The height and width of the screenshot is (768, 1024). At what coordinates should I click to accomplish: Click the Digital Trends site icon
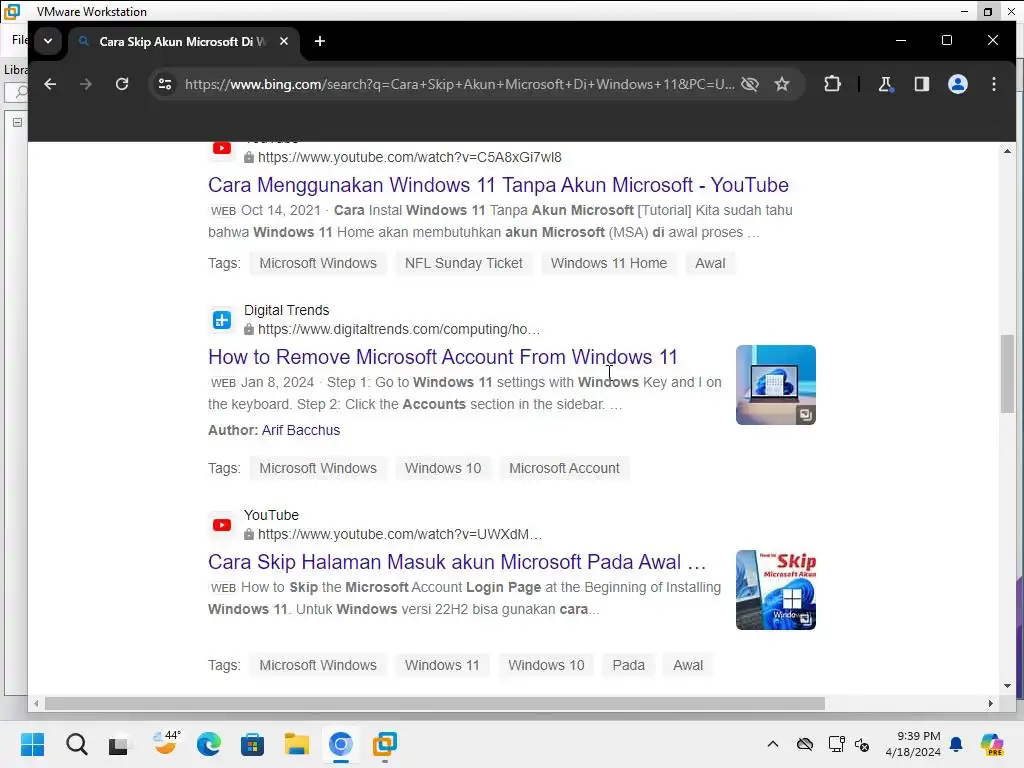pos(222,320)
